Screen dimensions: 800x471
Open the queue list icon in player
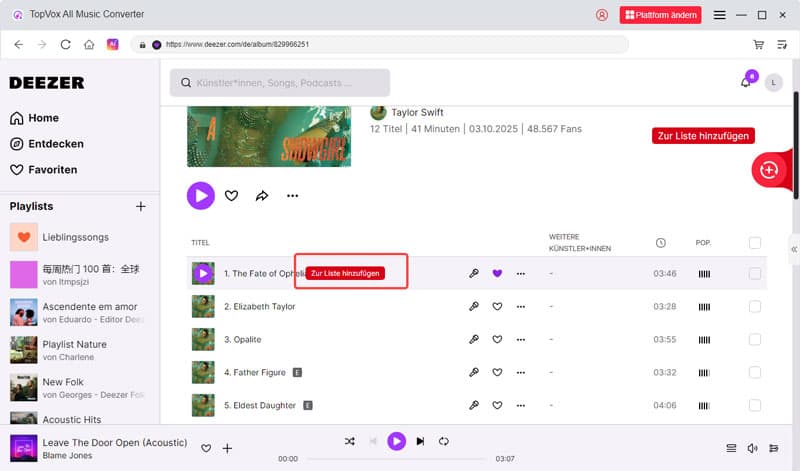point(731,447)
